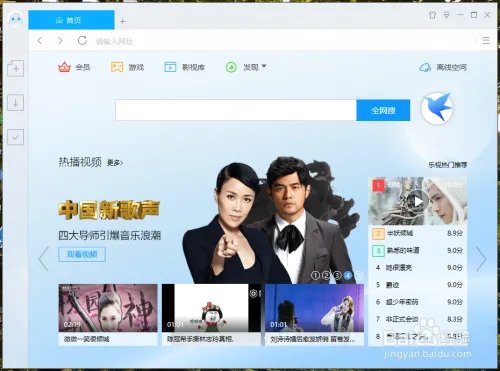
Task: Click the 观看视频 watch button
Action: tap(82, 255)
